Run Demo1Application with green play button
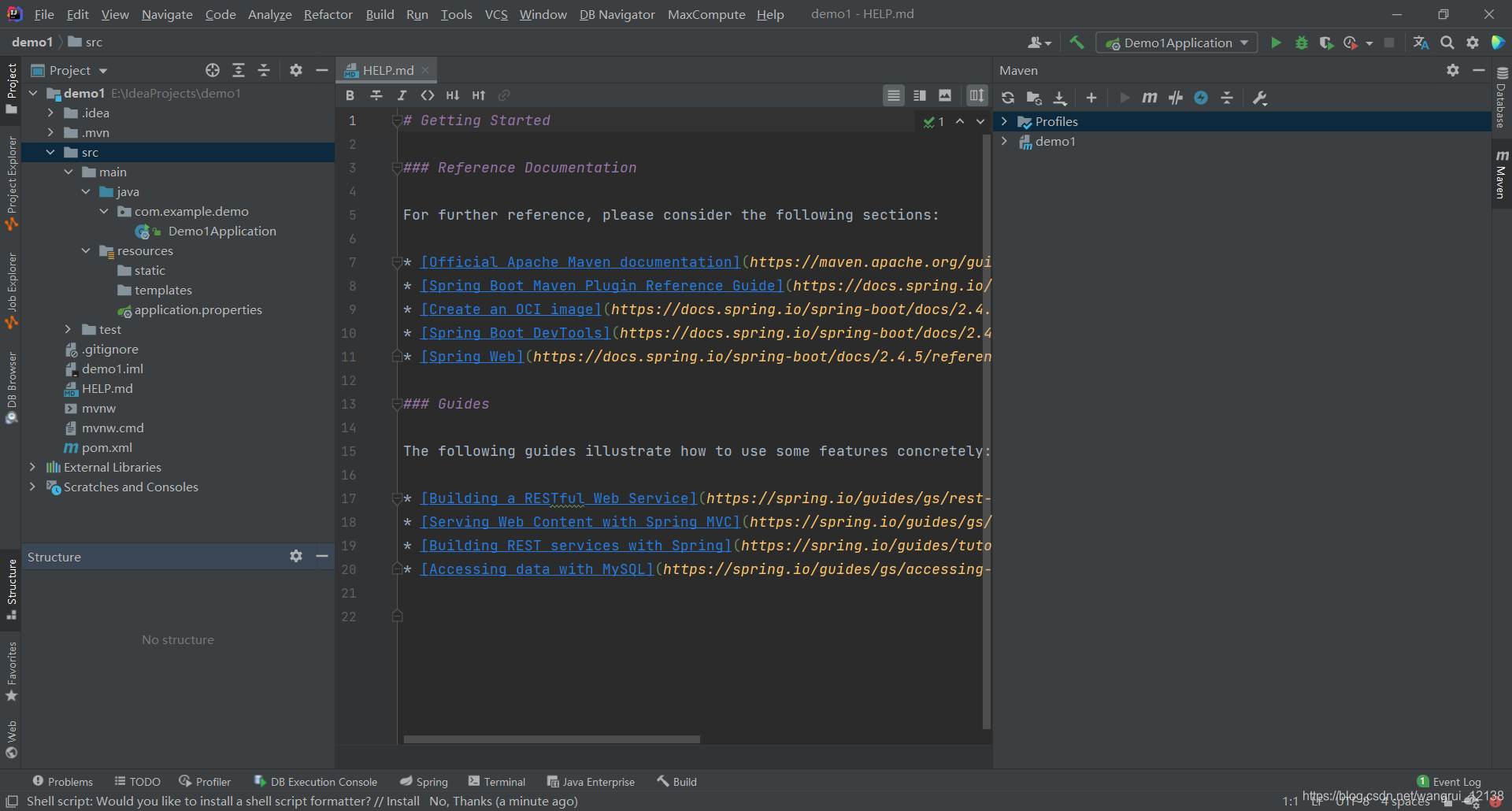 [1276, 43]
